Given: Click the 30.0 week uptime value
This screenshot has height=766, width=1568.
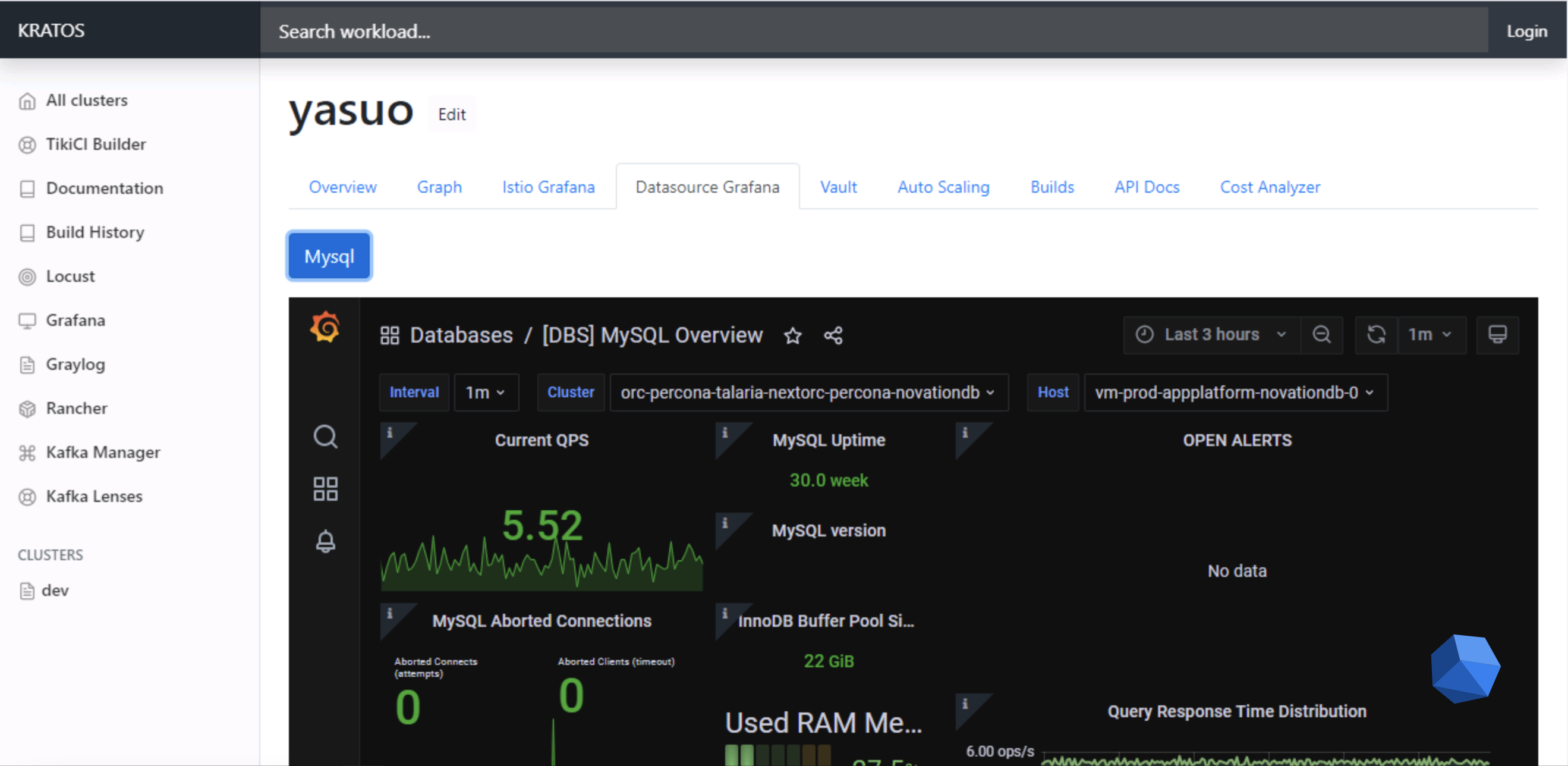Looking at the screenshot, I should [829, 481].
